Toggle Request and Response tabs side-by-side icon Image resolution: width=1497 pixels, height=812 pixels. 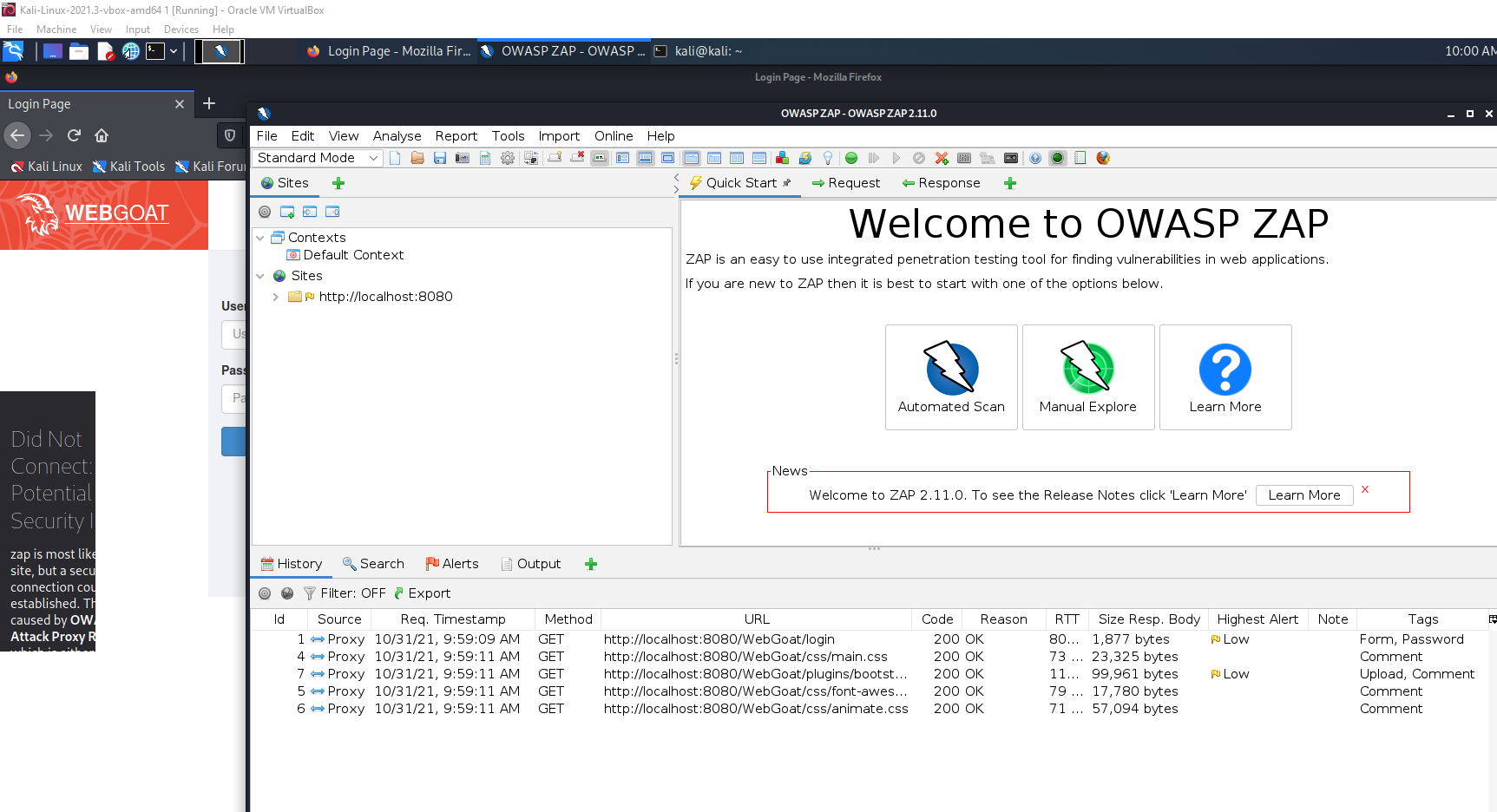pos(737,158)
